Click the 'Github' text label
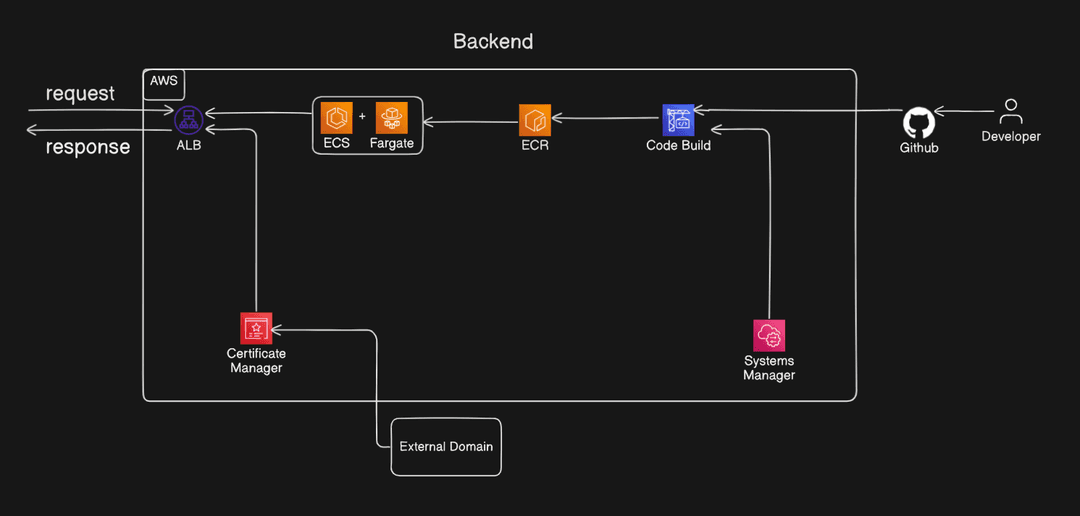Image resolution: width=1080 pixels, height=516 pixels. (919, 148)
